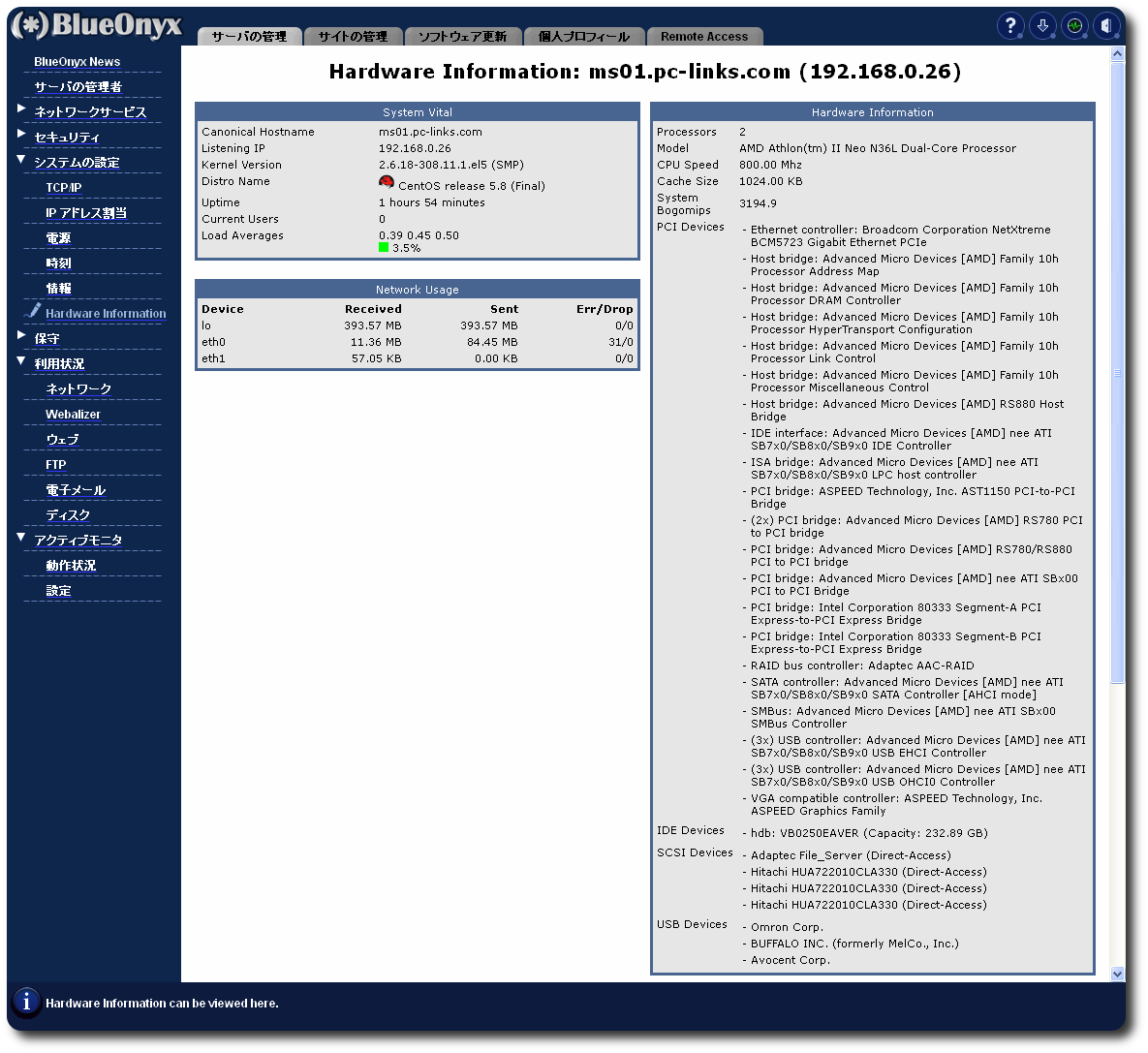Click the BlueOnyx logo
Viewport: 1148px width, 1053px height.
click(x=96, y=25)
